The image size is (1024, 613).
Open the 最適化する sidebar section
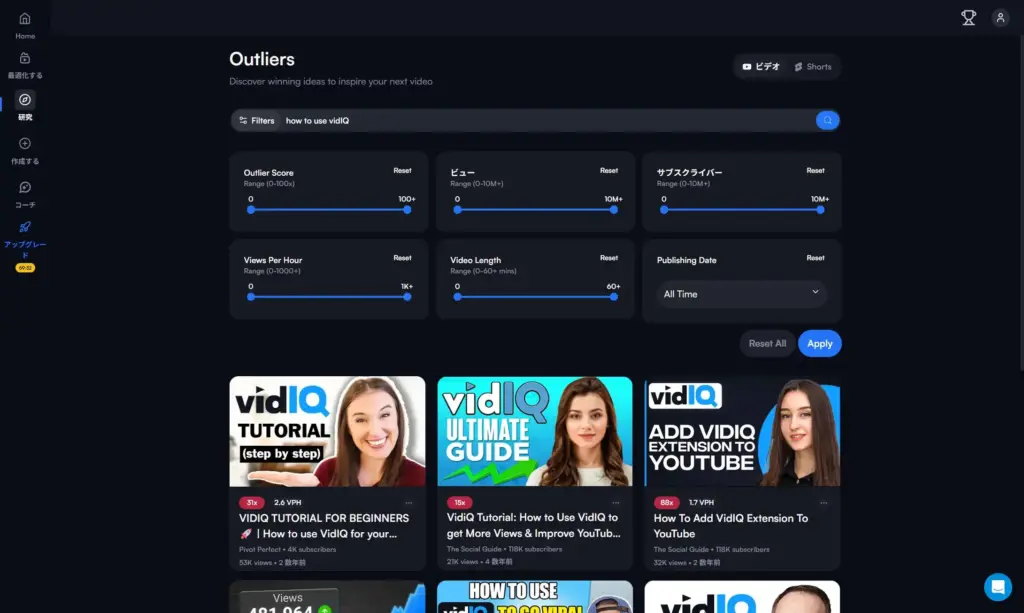[x=25, y=65]
